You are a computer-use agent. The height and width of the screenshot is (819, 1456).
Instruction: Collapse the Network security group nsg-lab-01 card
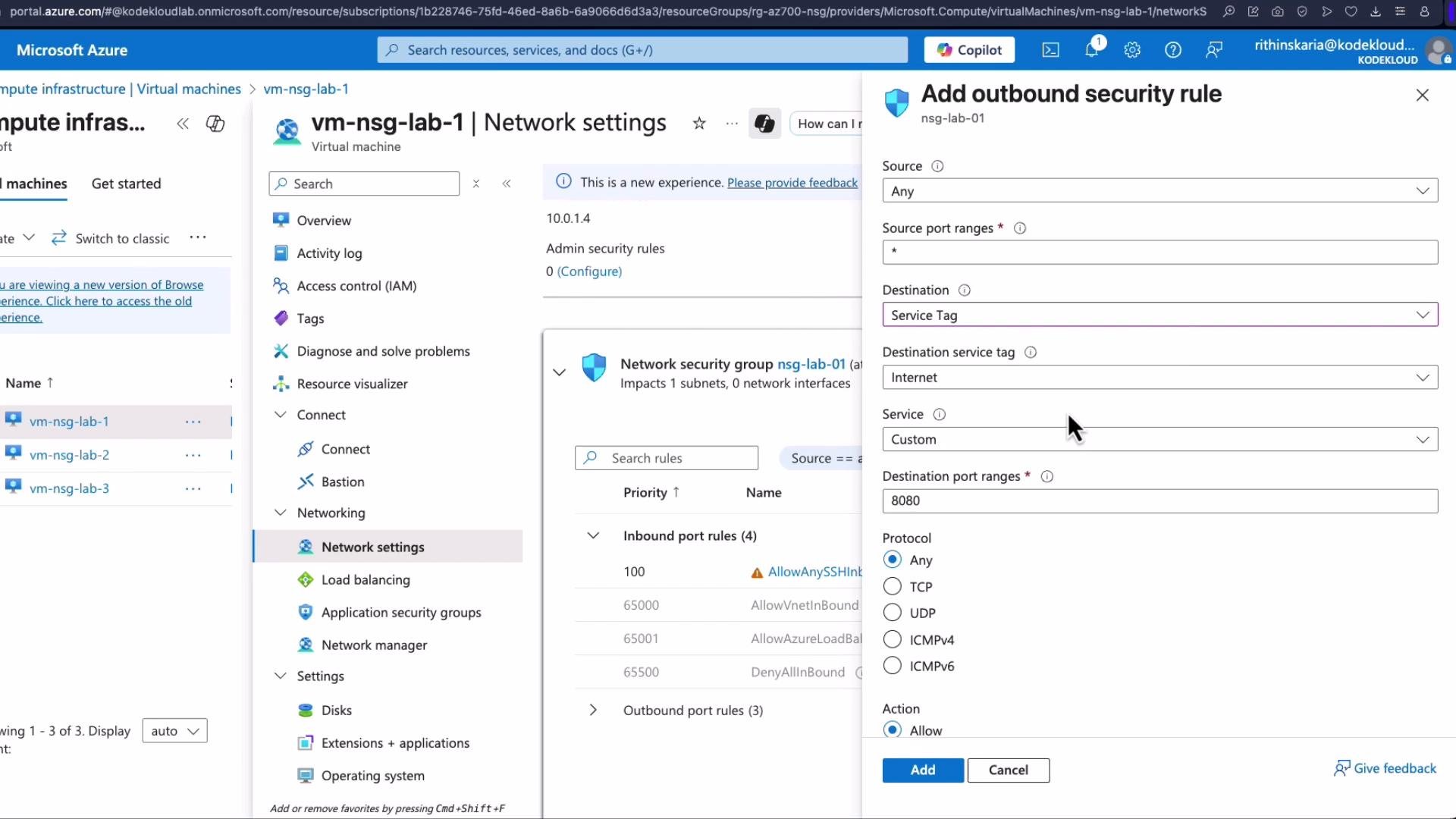pyautogui.click(x=559, y=372)
